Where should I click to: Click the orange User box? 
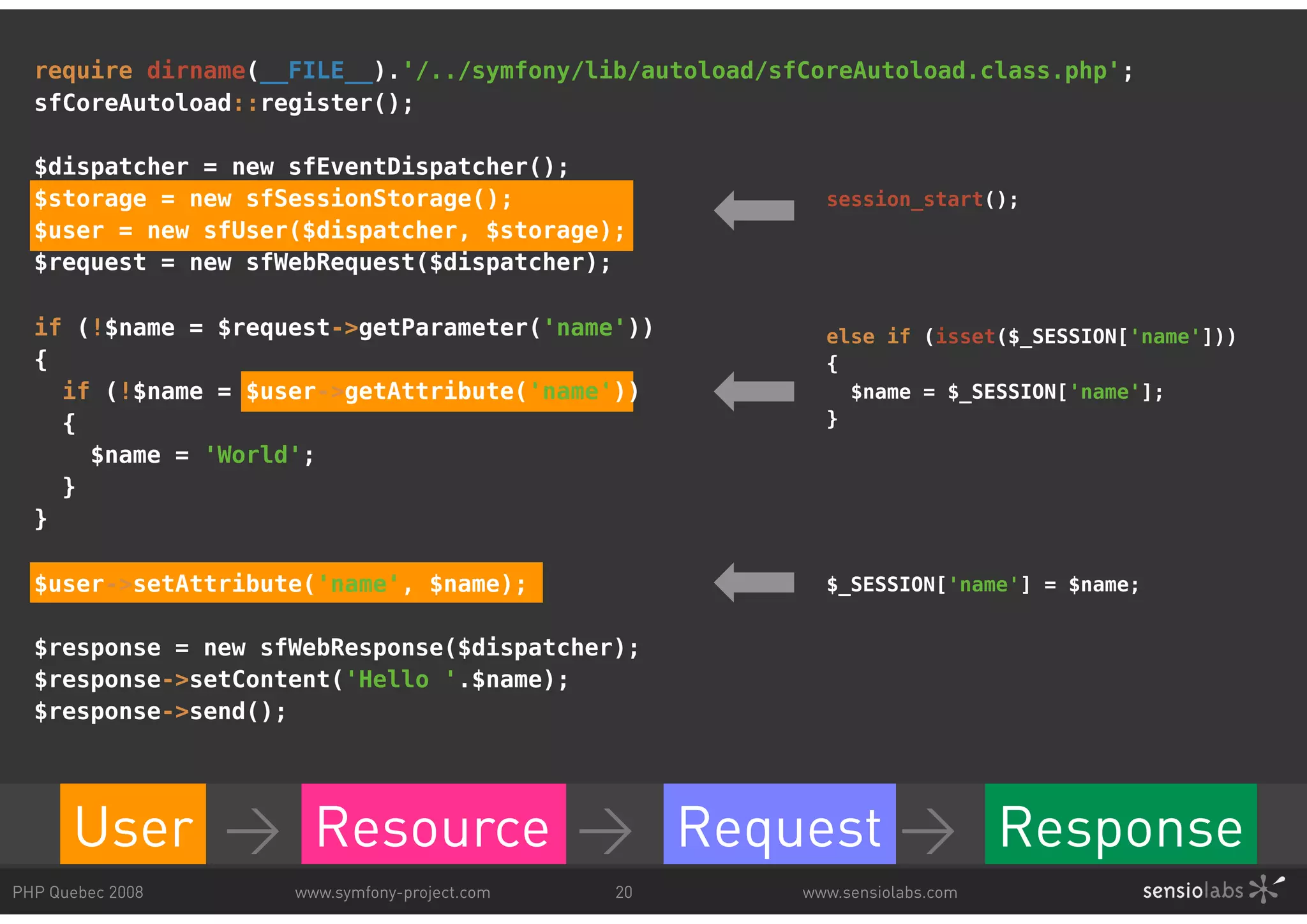point(133,823)
